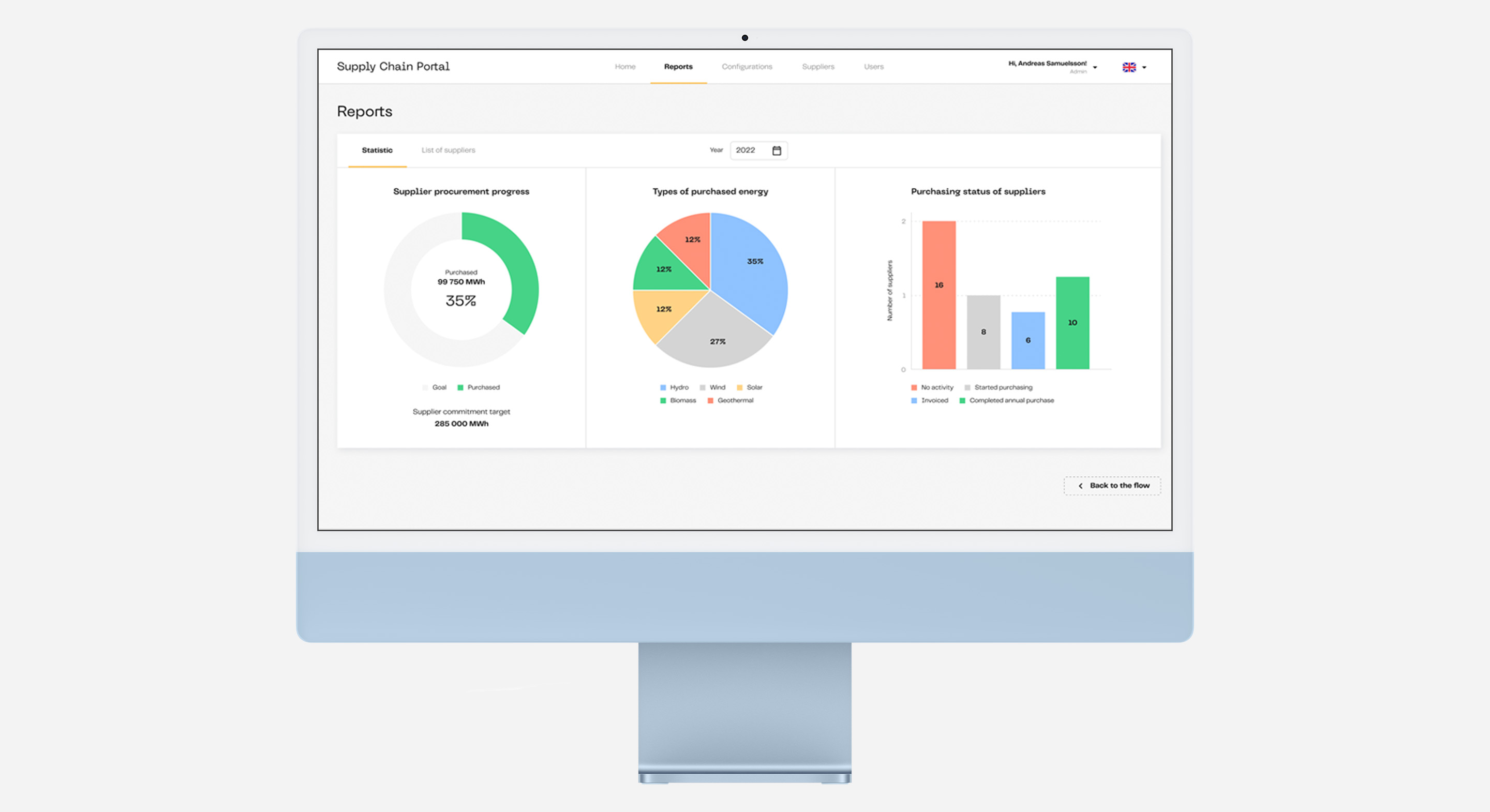This screenshot has width=1490, height=812.
Task: Open the Configurations menu item
Action: click(747, 67)
